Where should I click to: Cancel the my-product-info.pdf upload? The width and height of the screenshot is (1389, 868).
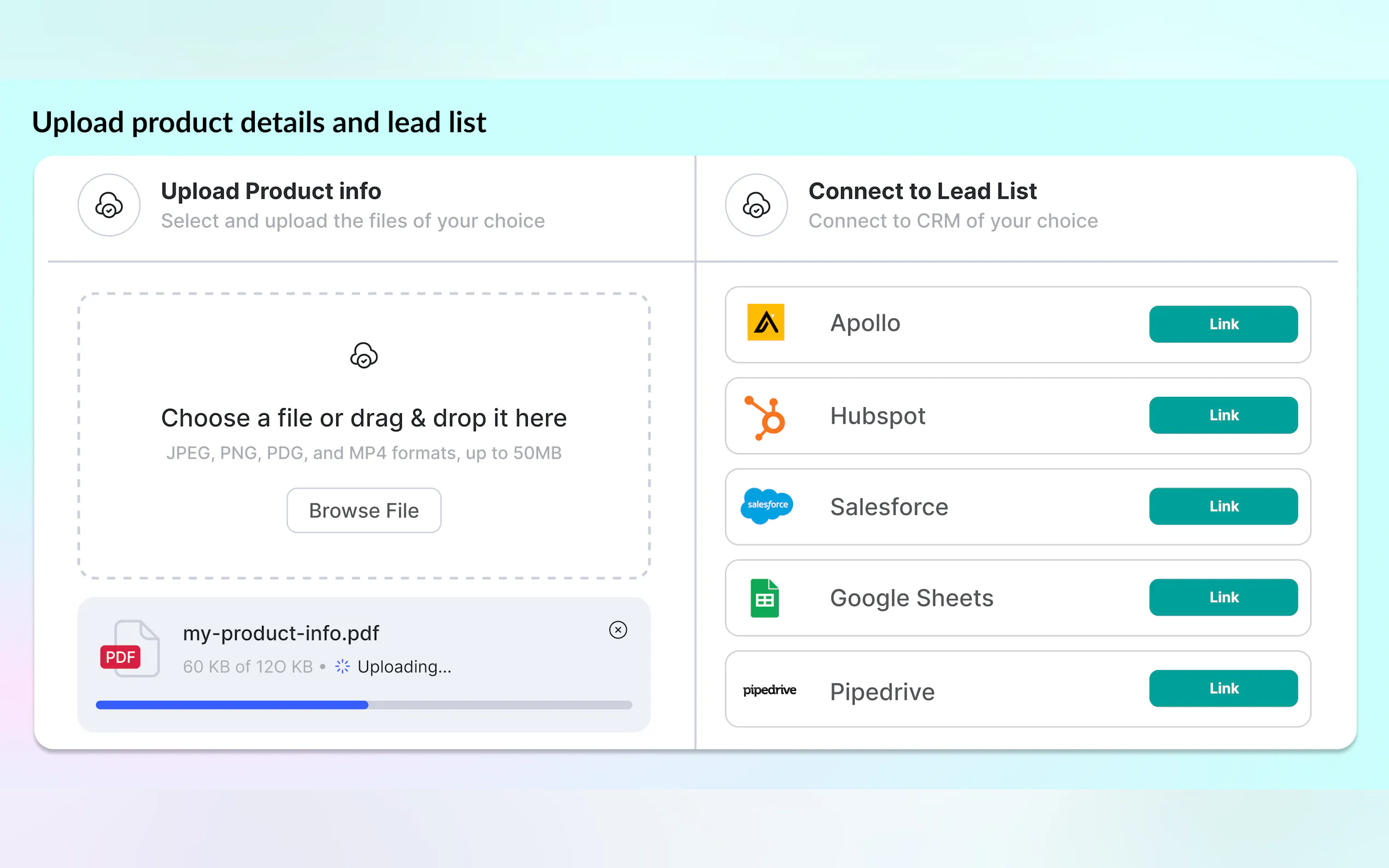[x=618, y=630]
